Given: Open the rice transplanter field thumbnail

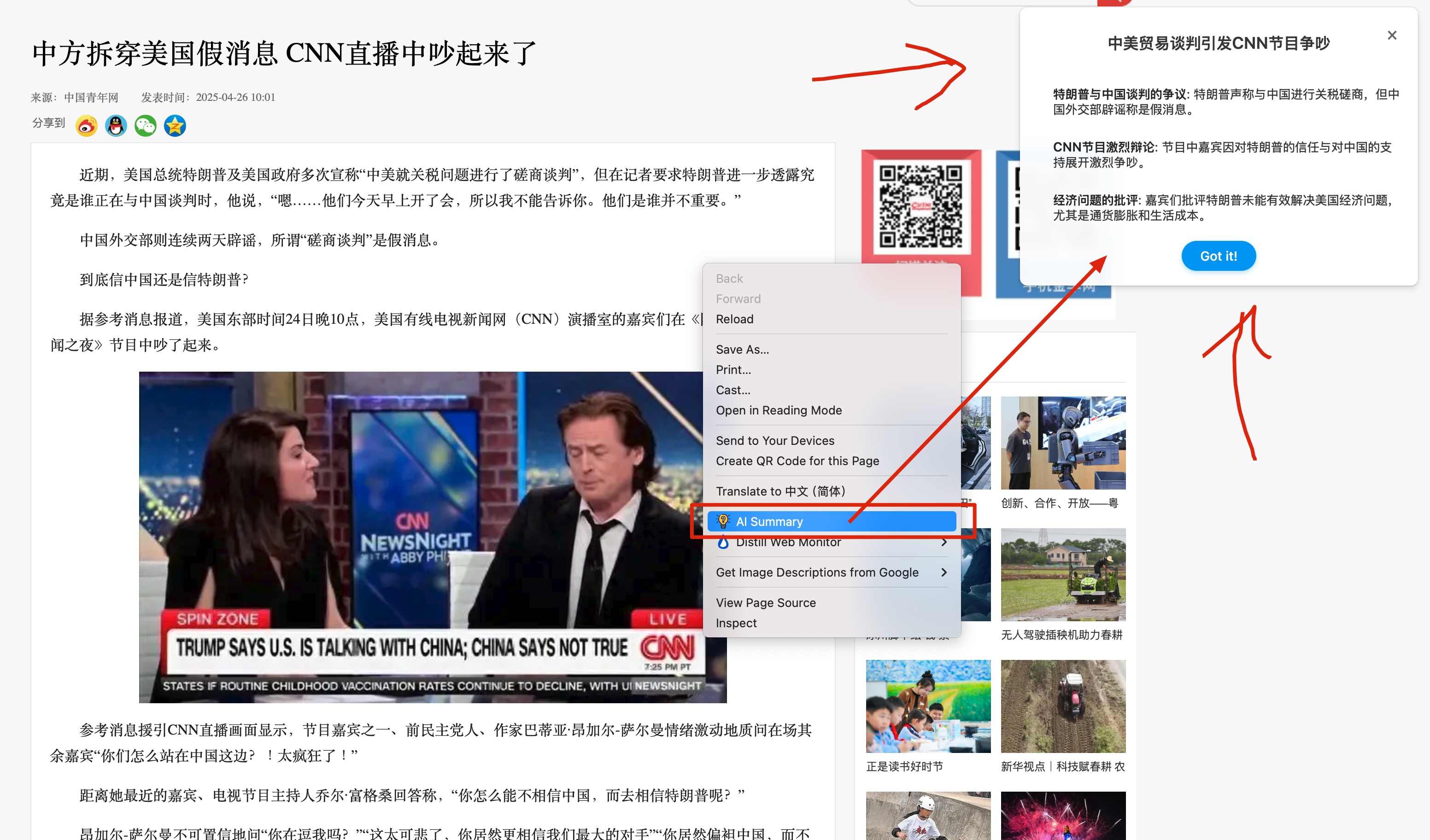Looking at the screenshot, I should 1063,575.
